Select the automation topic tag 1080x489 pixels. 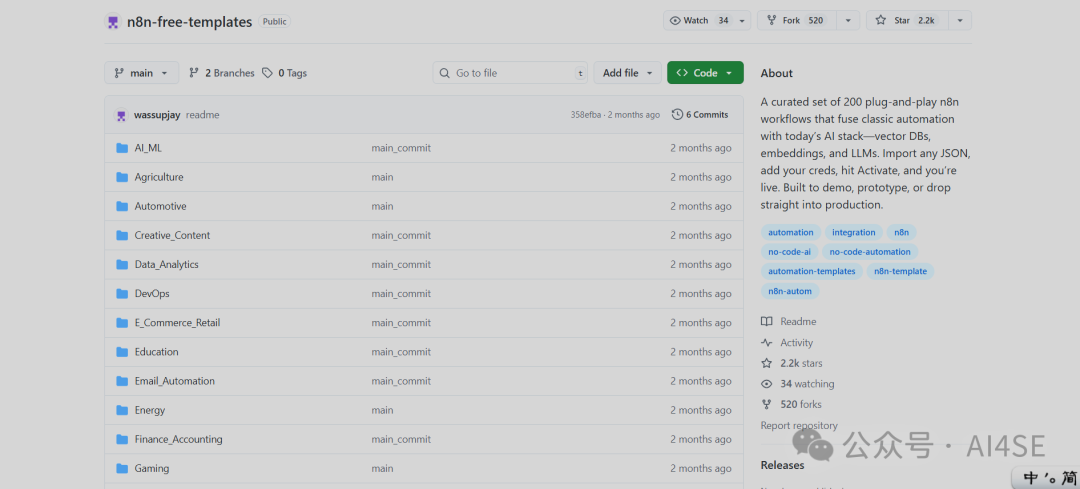(x=791, y=233)
